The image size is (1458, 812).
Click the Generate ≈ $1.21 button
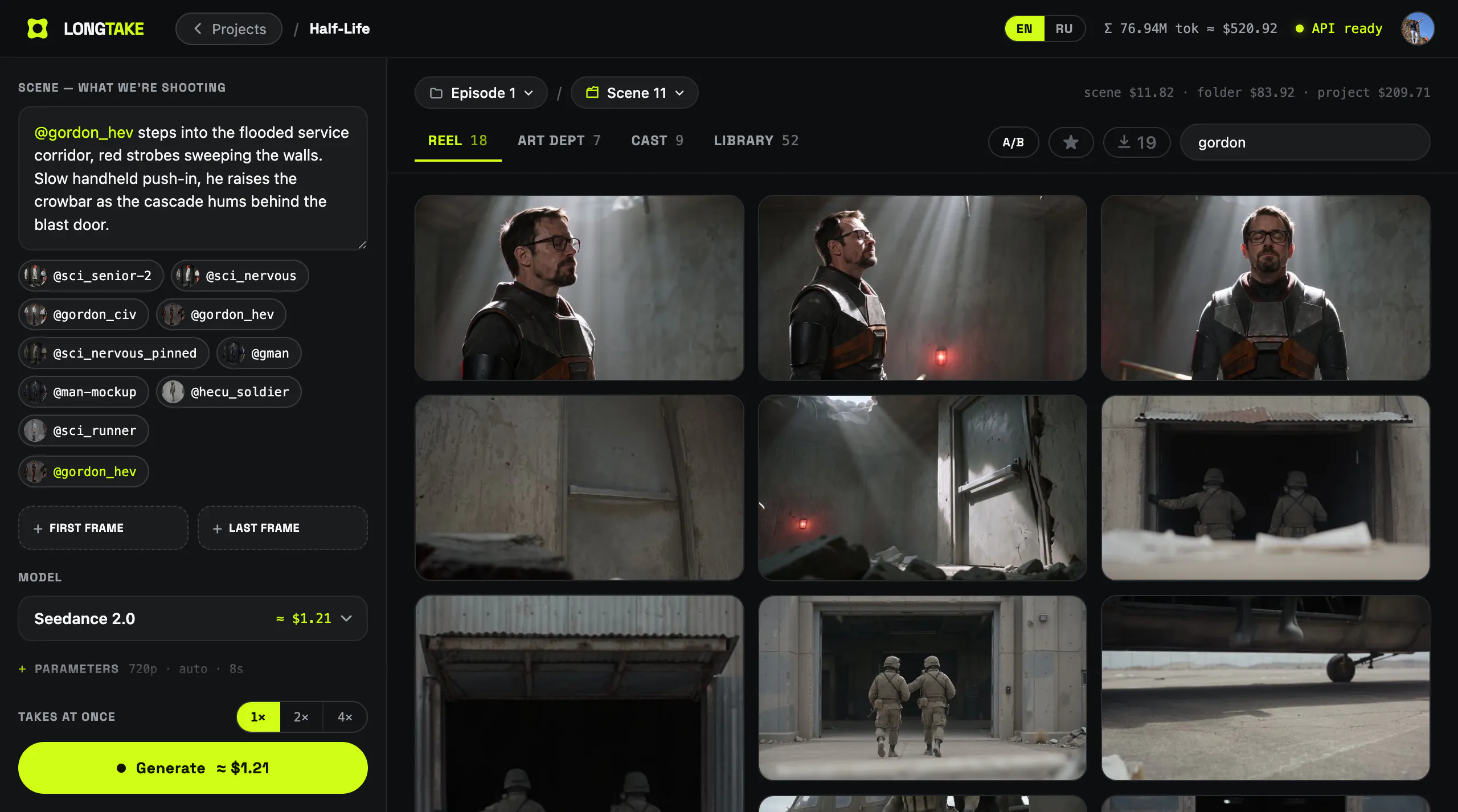(x=193, y=768)
